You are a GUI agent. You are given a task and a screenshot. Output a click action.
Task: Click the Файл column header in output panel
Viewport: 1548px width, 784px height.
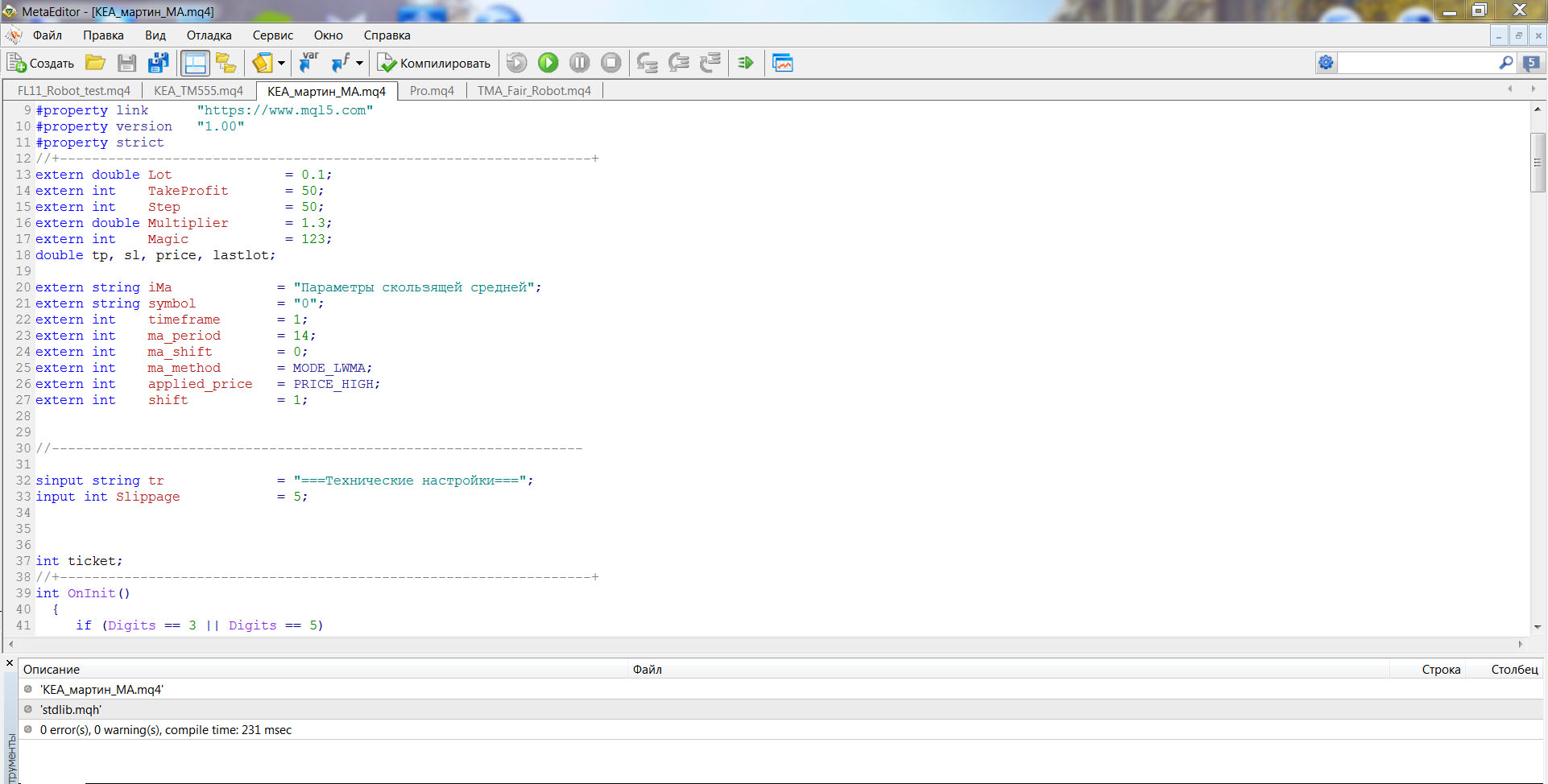pos(1008,670)
